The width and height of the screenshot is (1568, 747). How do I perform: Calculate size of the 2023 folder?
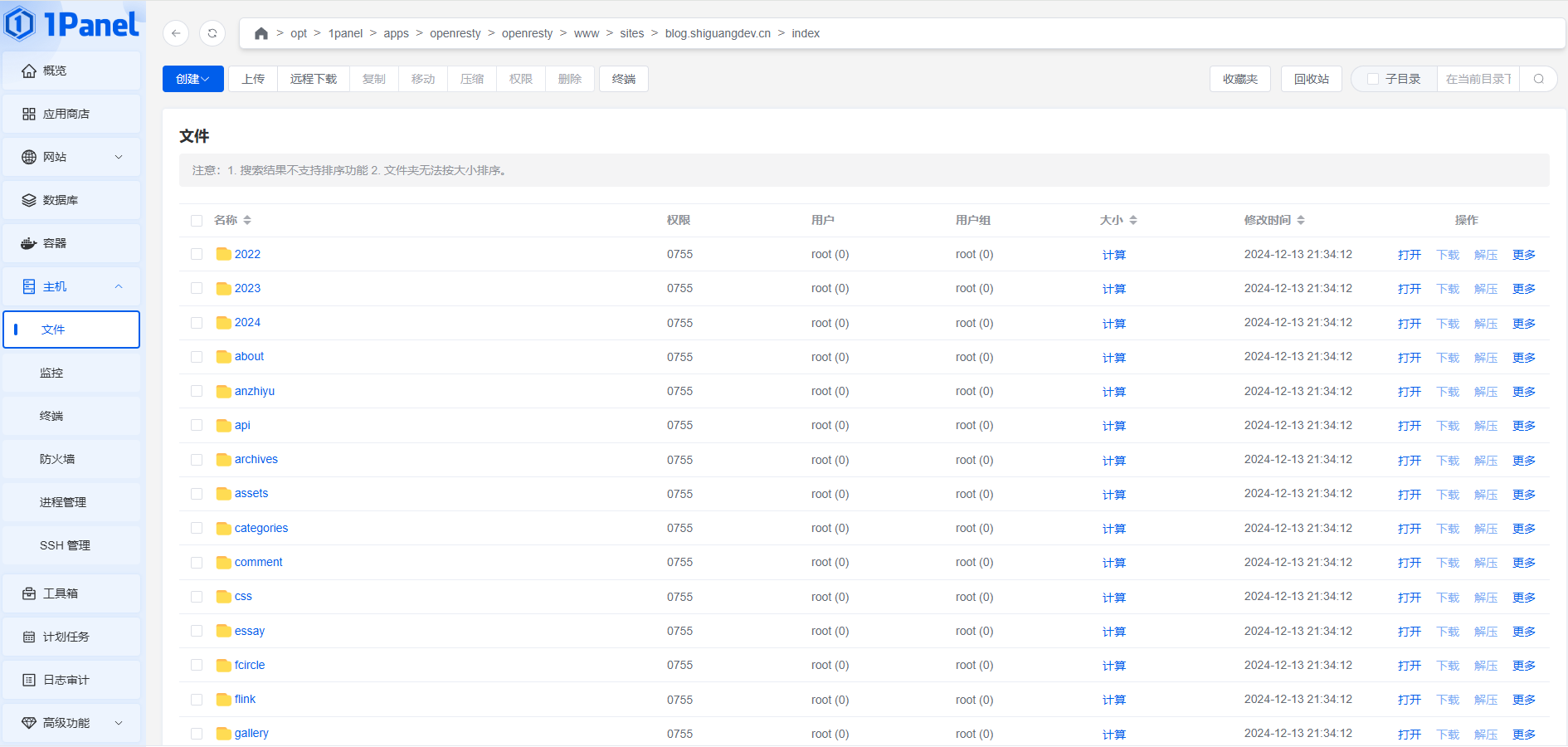(x=1114, y=289)
